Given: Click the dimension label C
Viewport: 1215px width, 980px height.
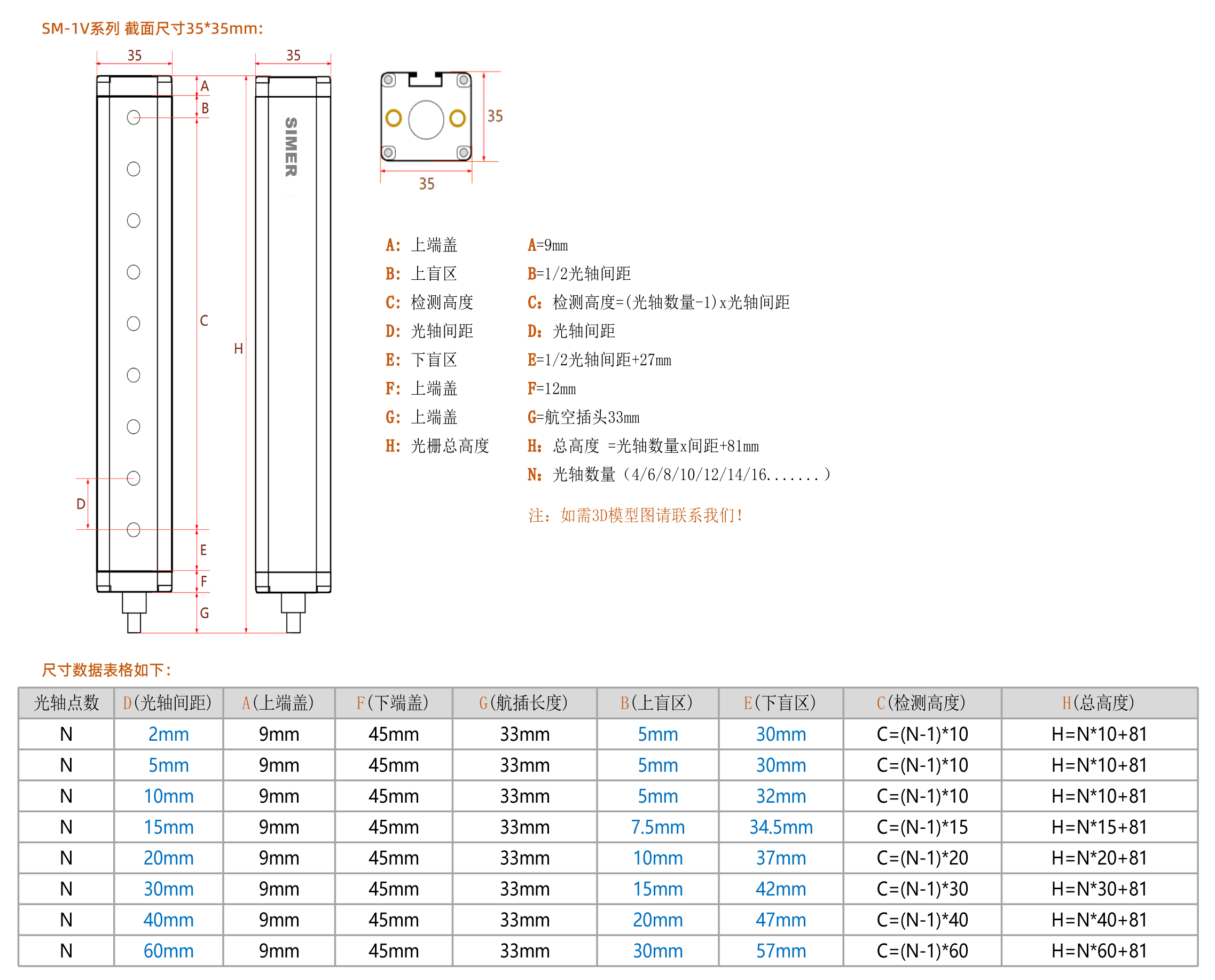Looking at the screenshot, I should coord(205,321).
